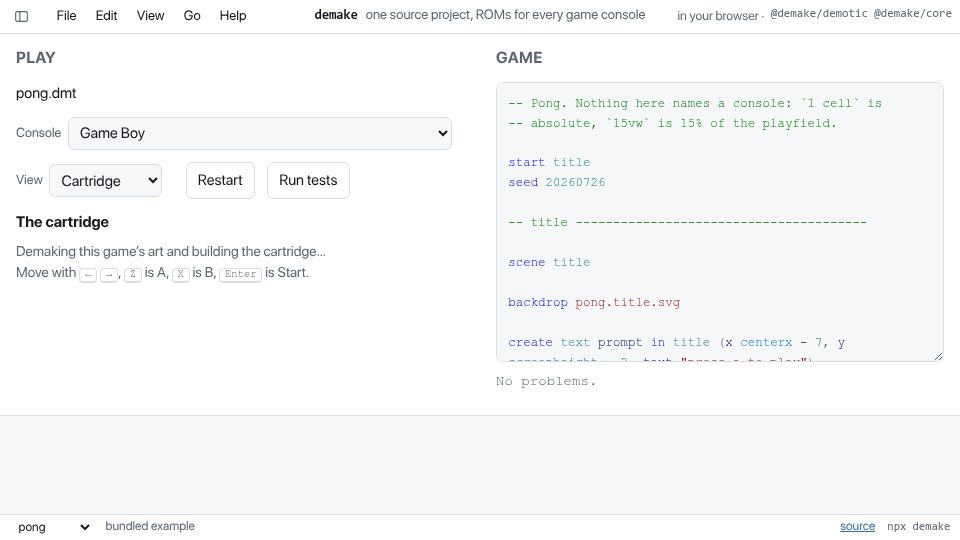This screenshot has height=540, width=960.
Task: Open the Go menu
Action: coord(192,16)
